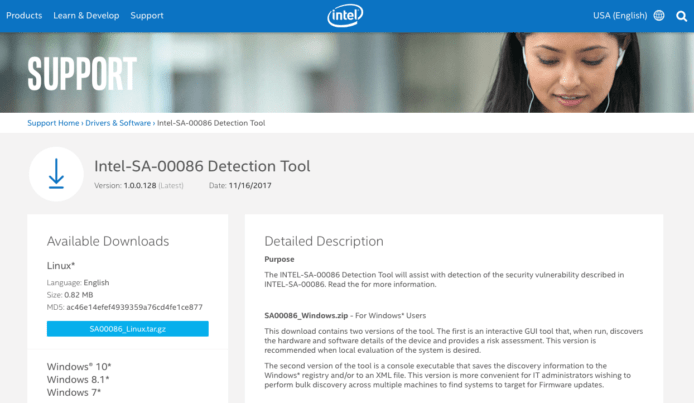Click the Intel logo in the header
This screenshot has height=403, width=694.
point(346,15)
